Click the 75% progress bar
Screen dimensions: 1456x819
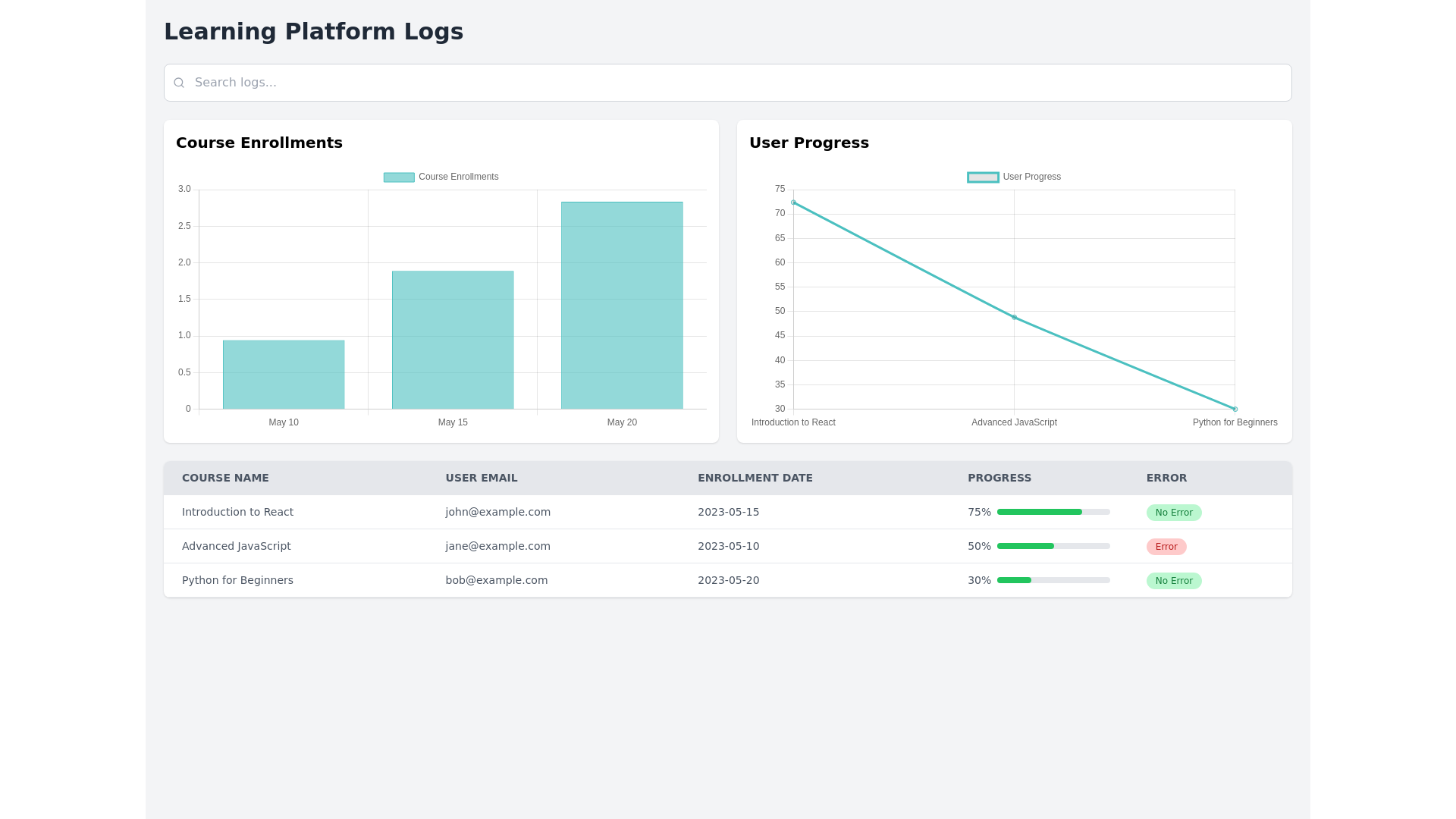pyautogui.click(x=1053, y=513)
